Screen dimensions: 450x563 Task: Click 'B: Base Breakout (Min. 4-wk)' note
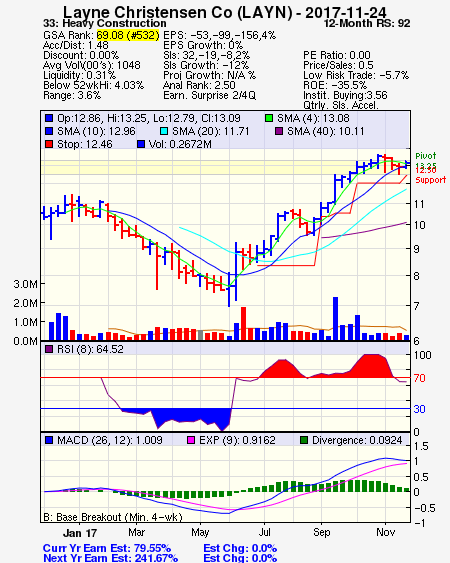click(x=113, y=517)
